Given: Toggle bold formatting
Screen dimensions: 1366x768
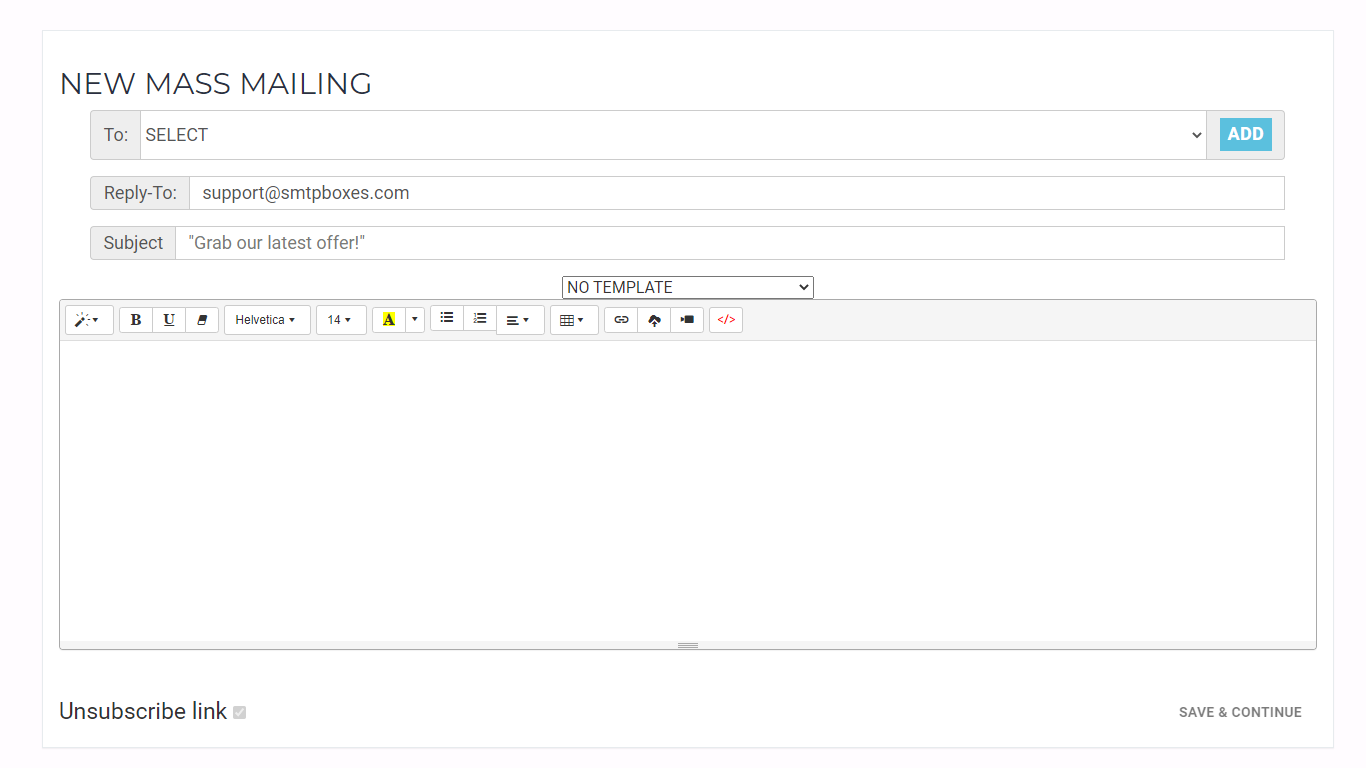Looking at the screenshot, I should (136, 320).
